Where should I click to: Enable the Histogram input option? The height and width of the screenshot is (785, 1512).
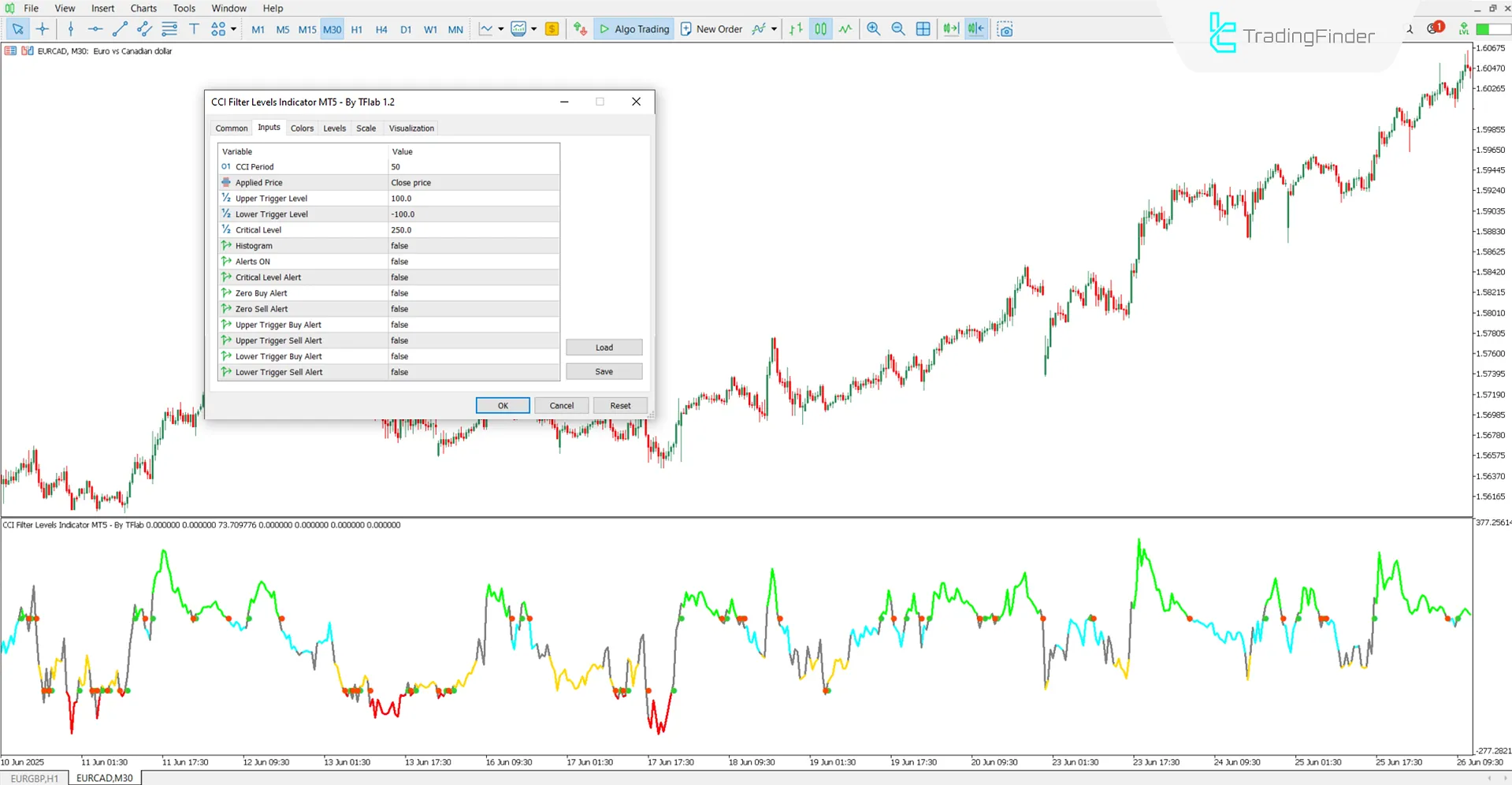473,245
